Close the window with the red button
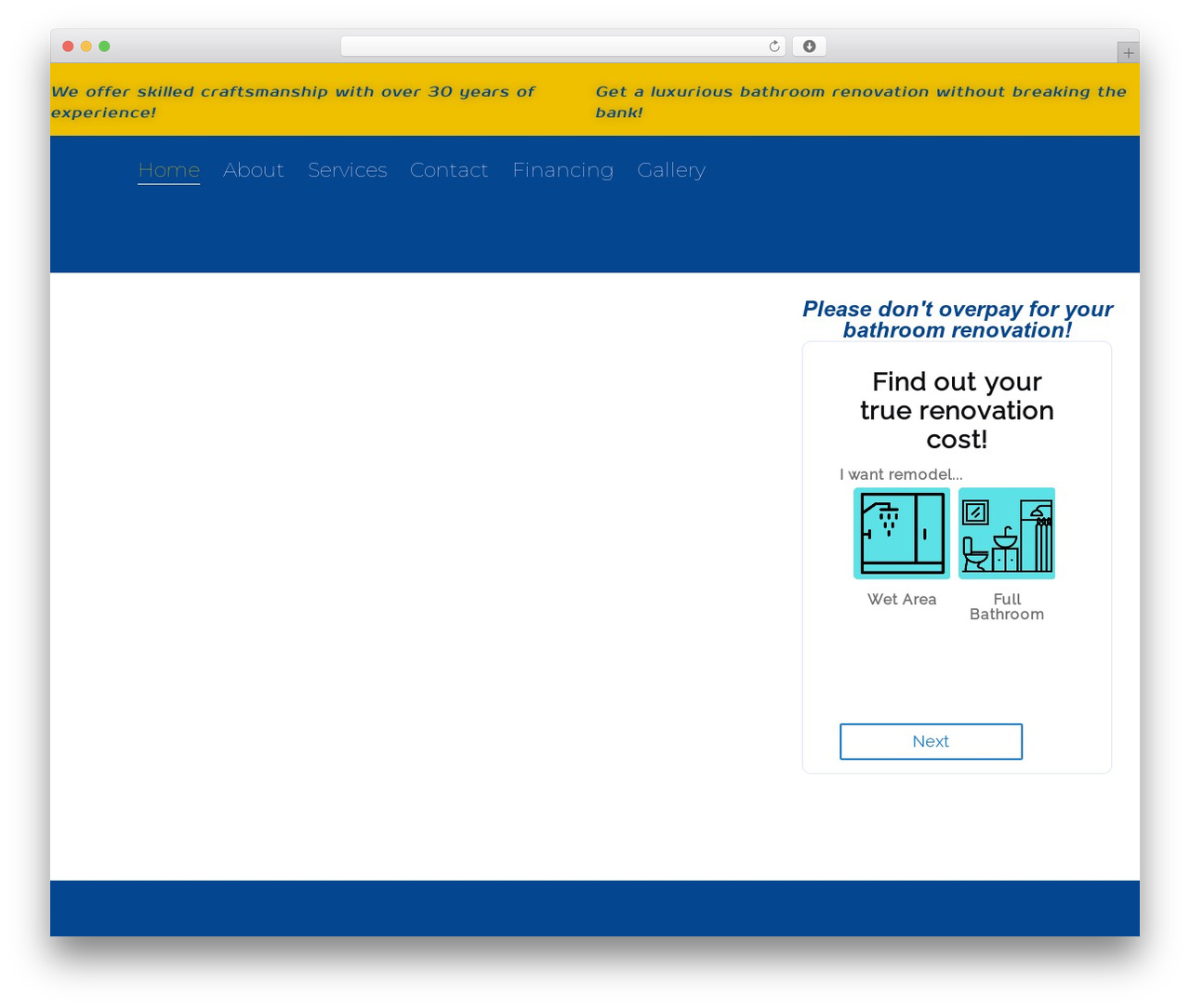 coord(68,46)
